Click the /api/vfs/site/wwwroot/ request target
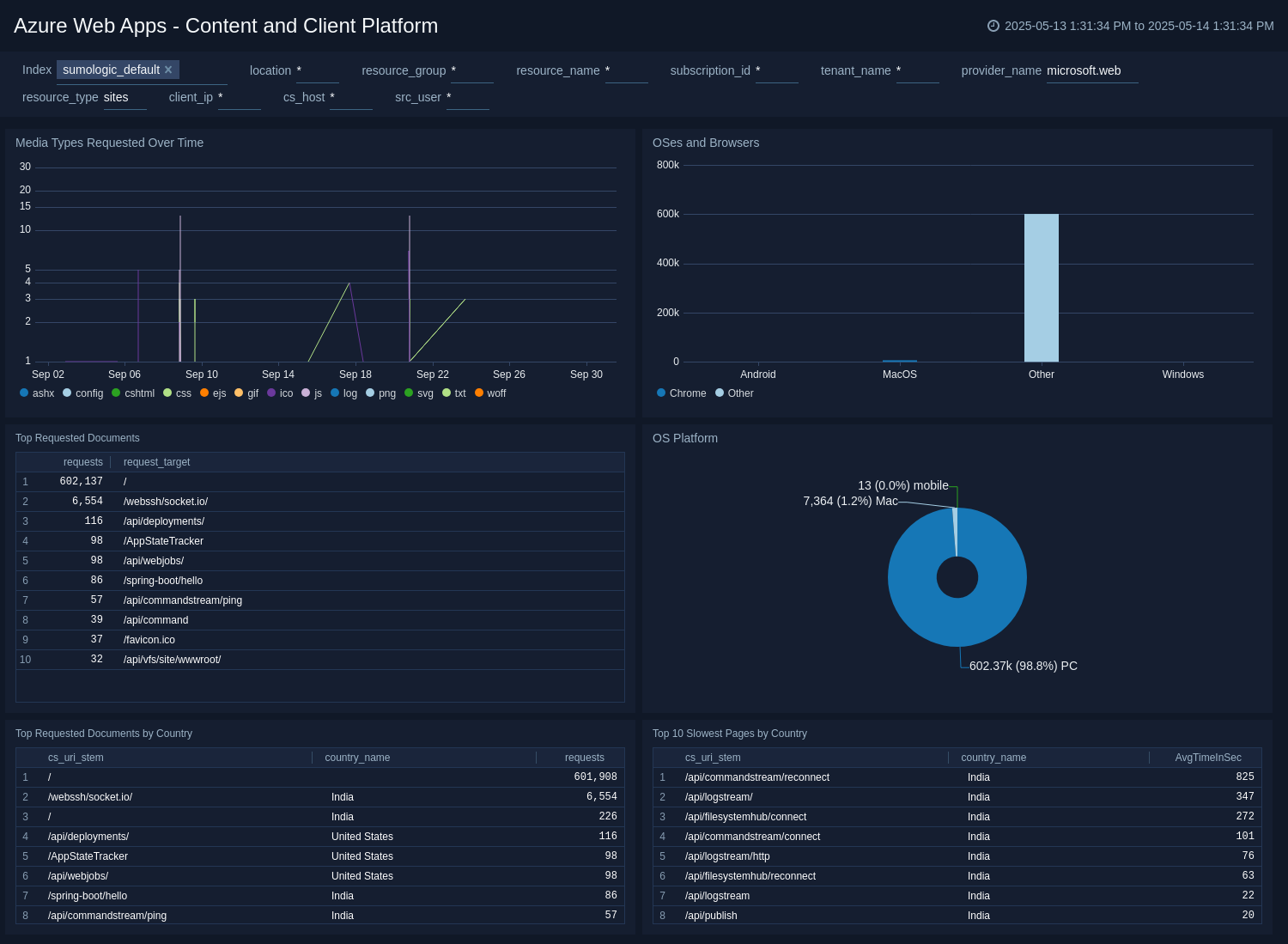This screenshot has height=944, width=1288. (x=172, y=660)
